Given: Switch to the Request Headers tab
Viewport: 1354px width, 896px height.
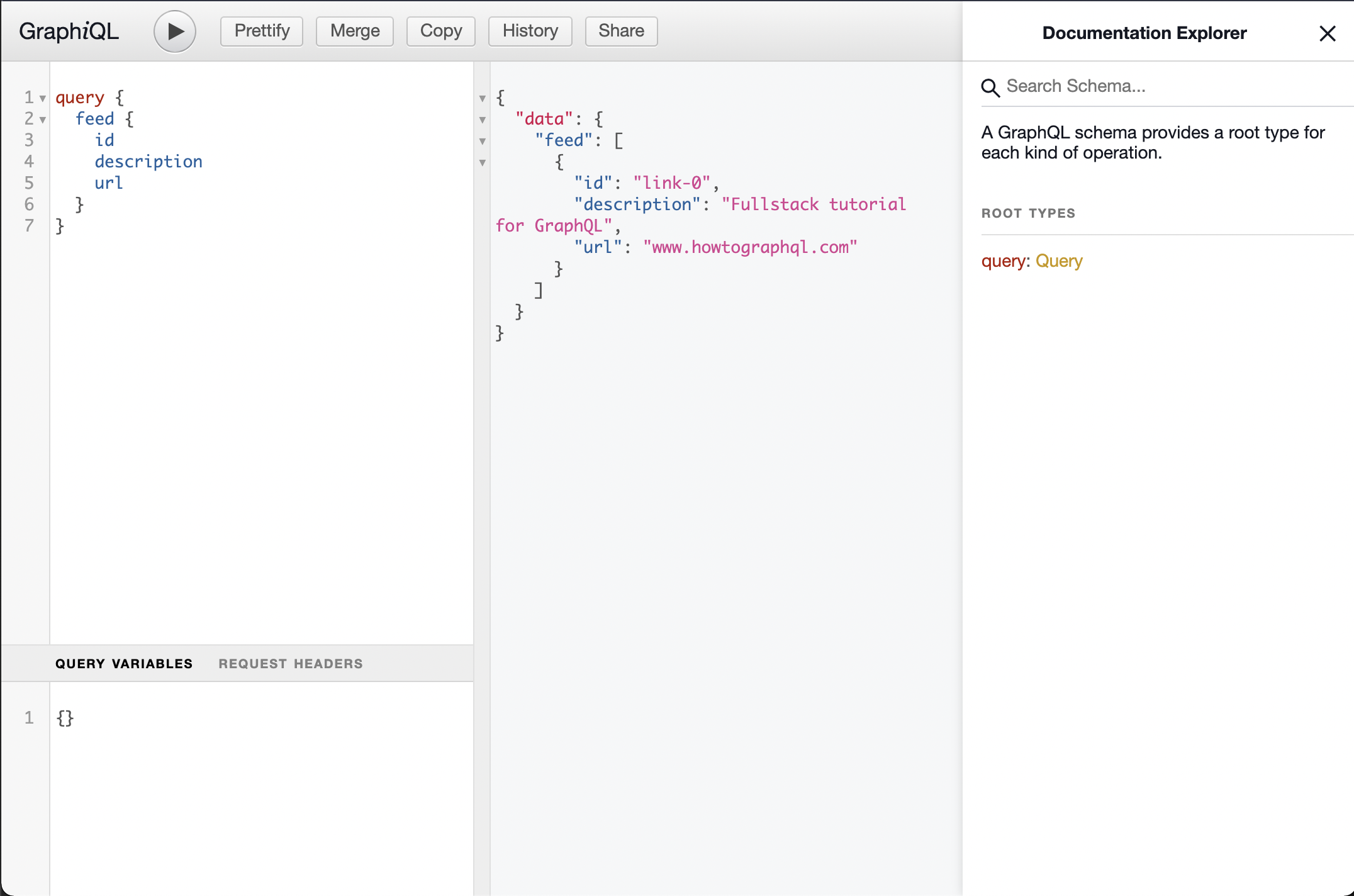Looking at the screenshot, I should pos(291,664).
